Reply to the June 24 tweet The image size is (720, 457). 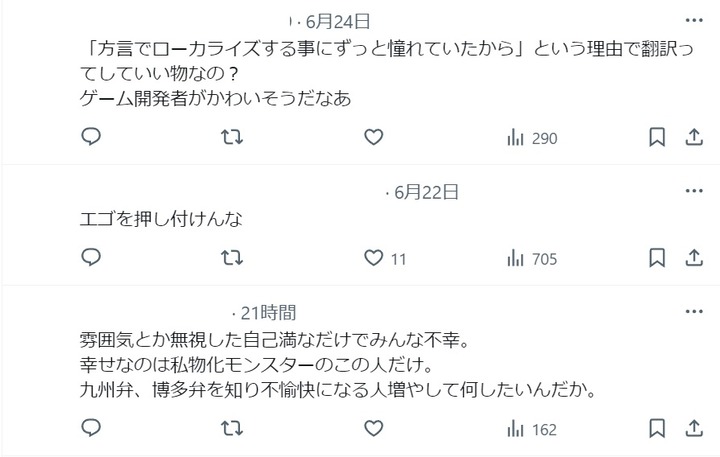tap(91, 137)
